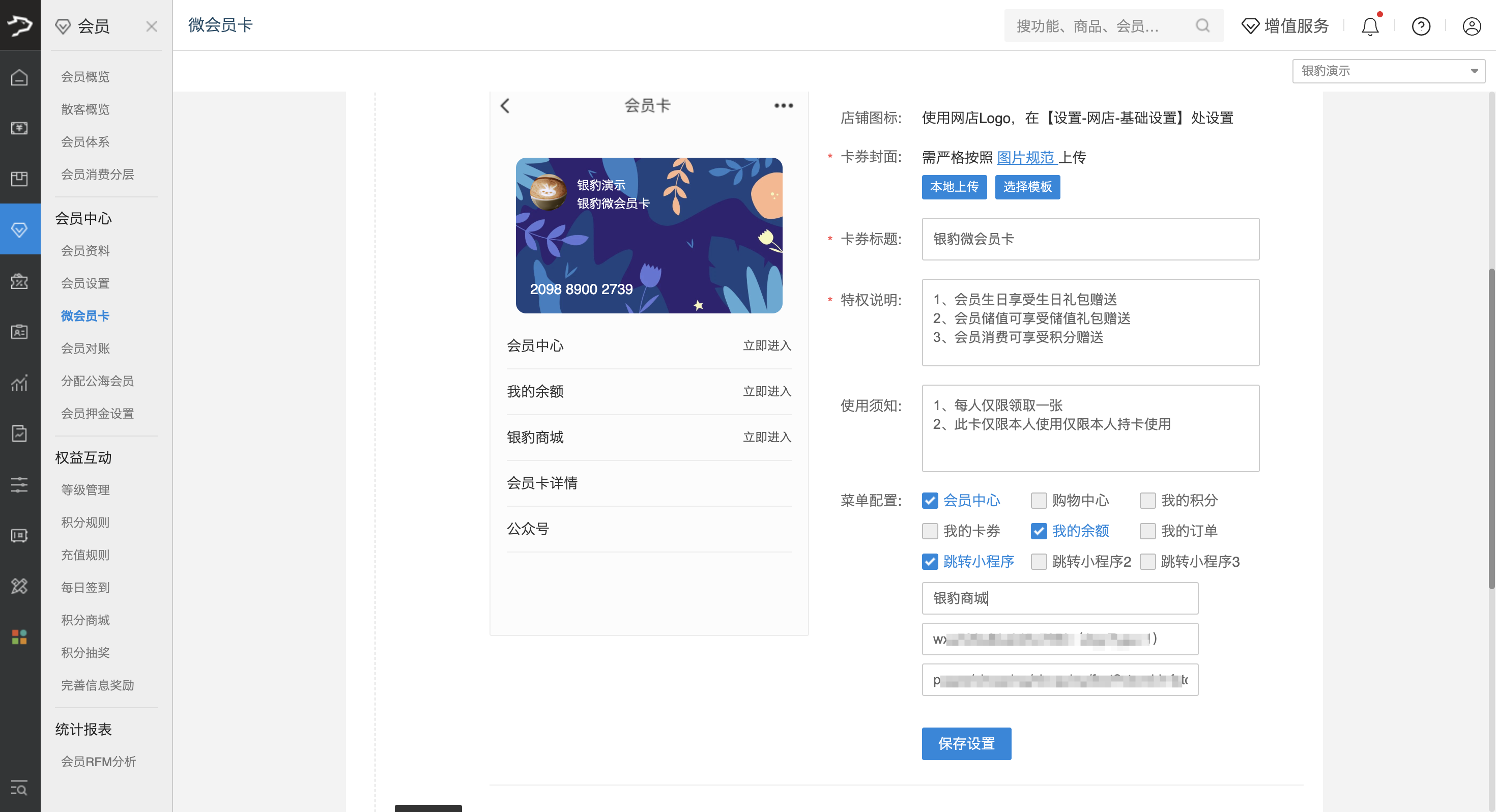Open the notifications bell
Viewport: 1496px width, 812px height.
pos(1370,26)
